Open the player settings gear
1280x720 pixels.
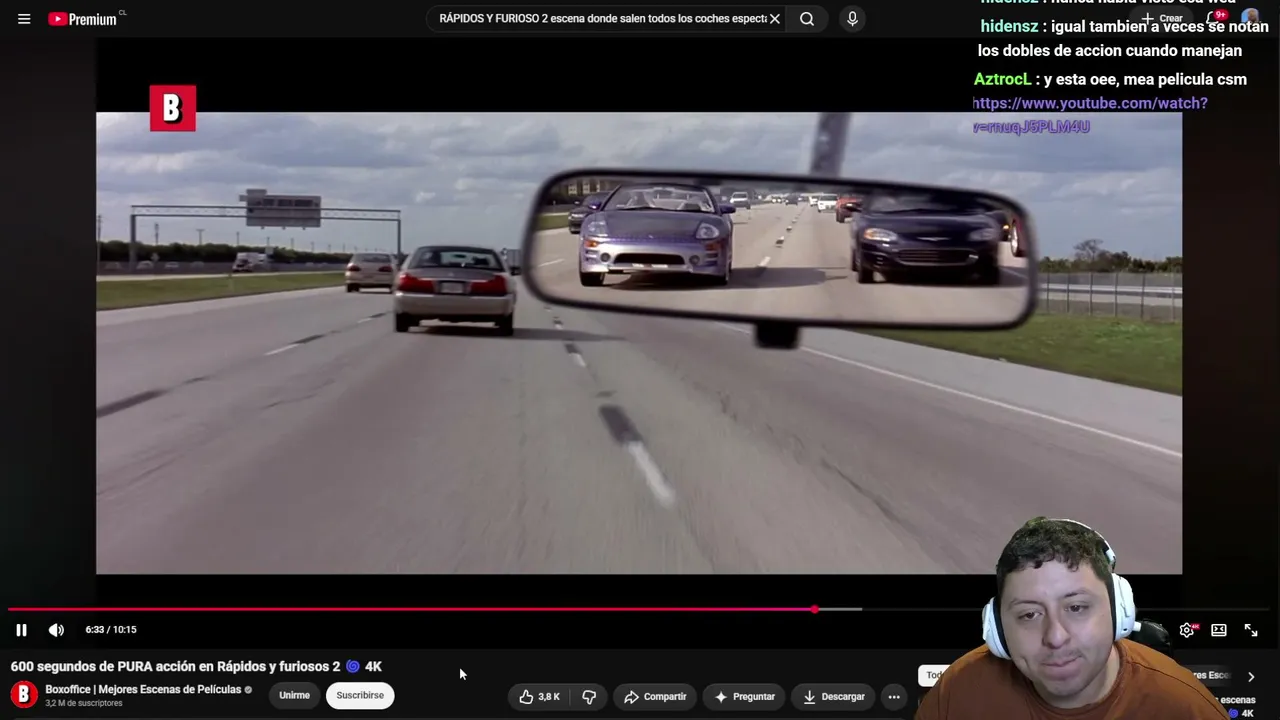click(1187, 630)
